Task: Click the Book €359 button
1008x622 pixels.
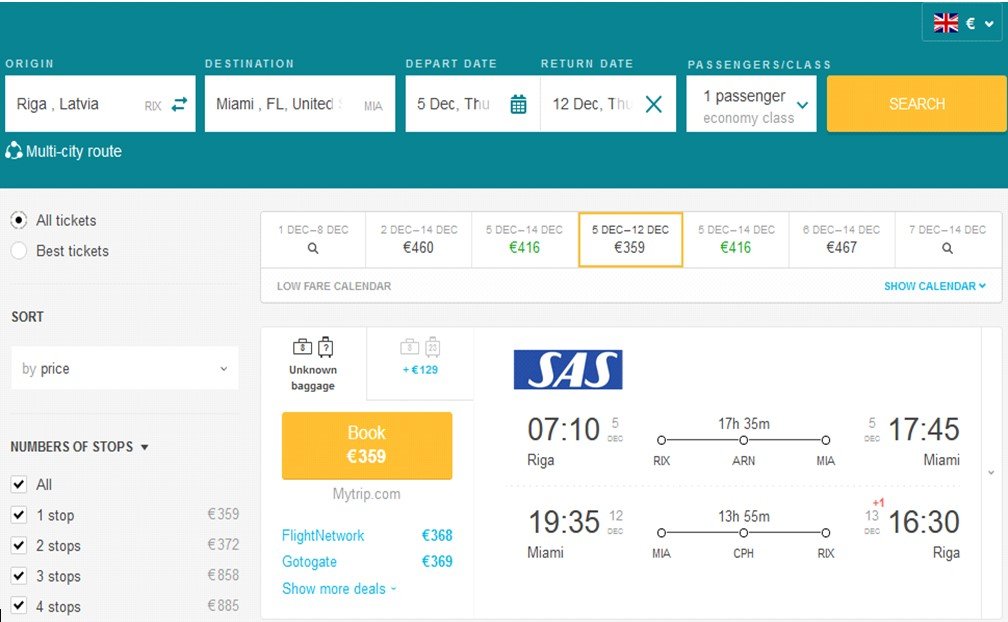Action: pos(367,445)
